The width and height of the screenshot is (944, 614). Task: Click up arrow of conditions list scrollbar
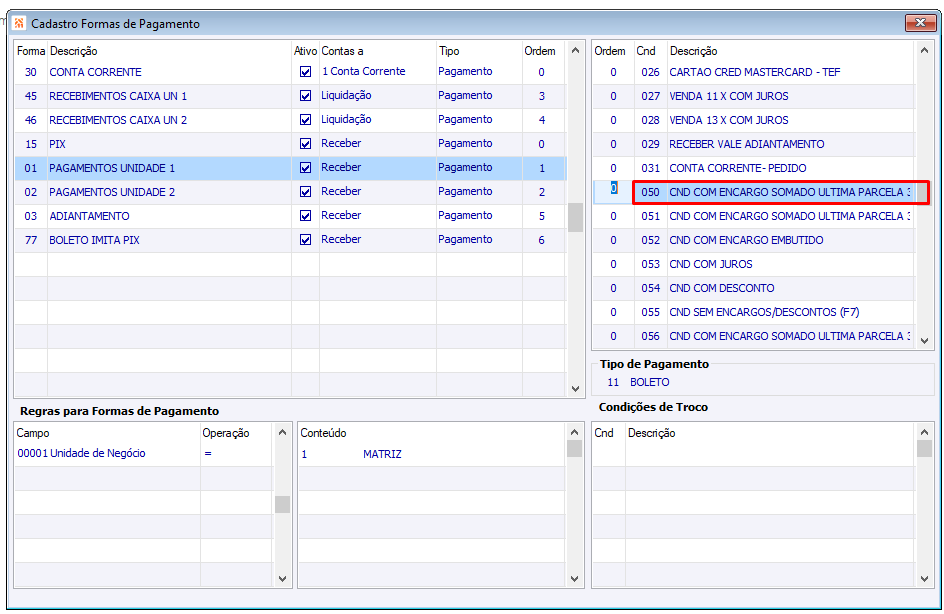coord(924,51)
